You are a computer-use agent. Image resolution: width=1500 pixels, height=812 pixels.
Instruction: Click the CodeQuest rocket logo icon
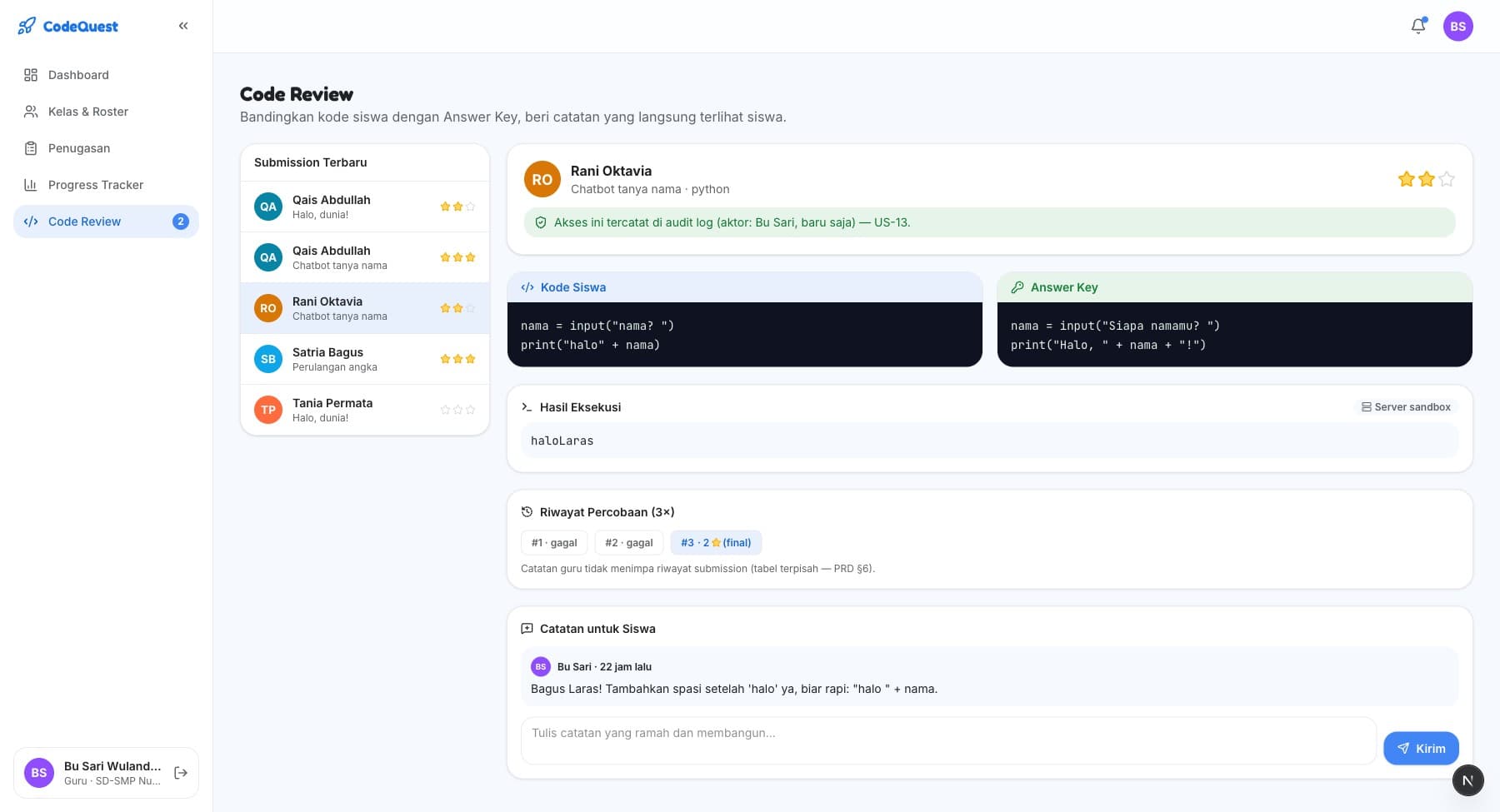coord(27,26)
